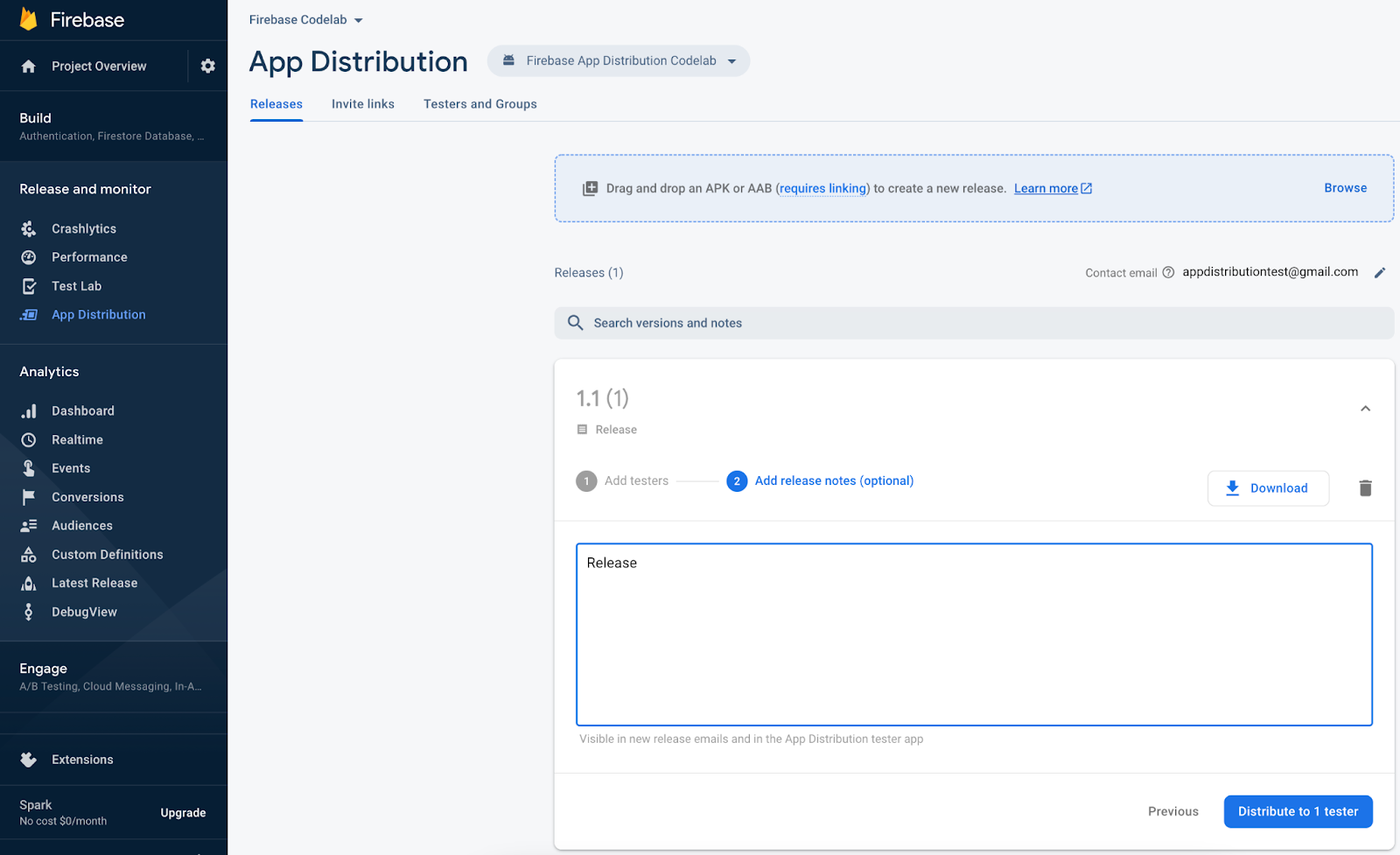Open Extensions from the sidebar
This screenshot has height=855, width=1400.
[82, 760]
